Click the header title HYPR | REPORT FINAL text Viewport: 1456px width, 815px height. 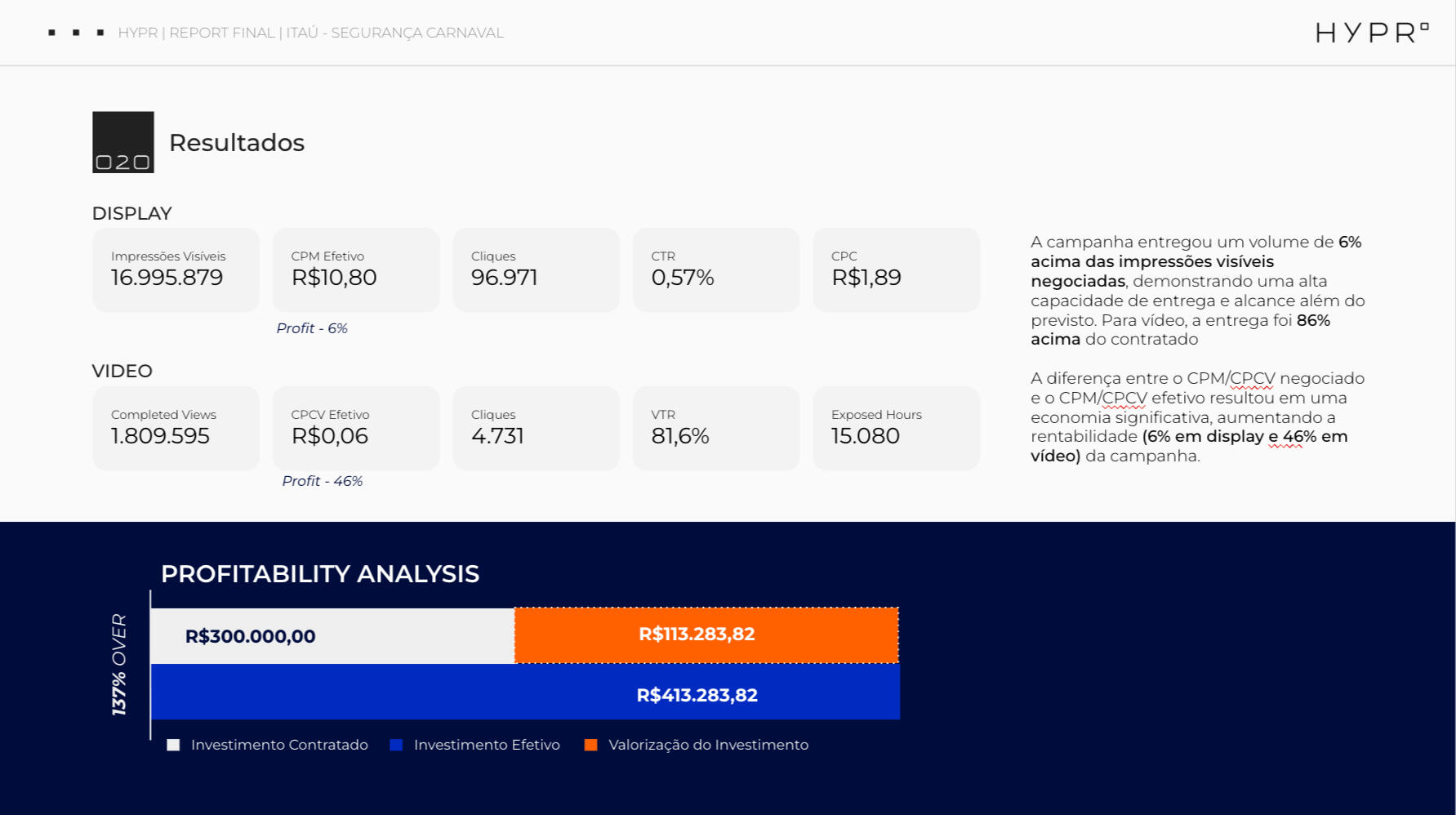(x=310, y=33)
